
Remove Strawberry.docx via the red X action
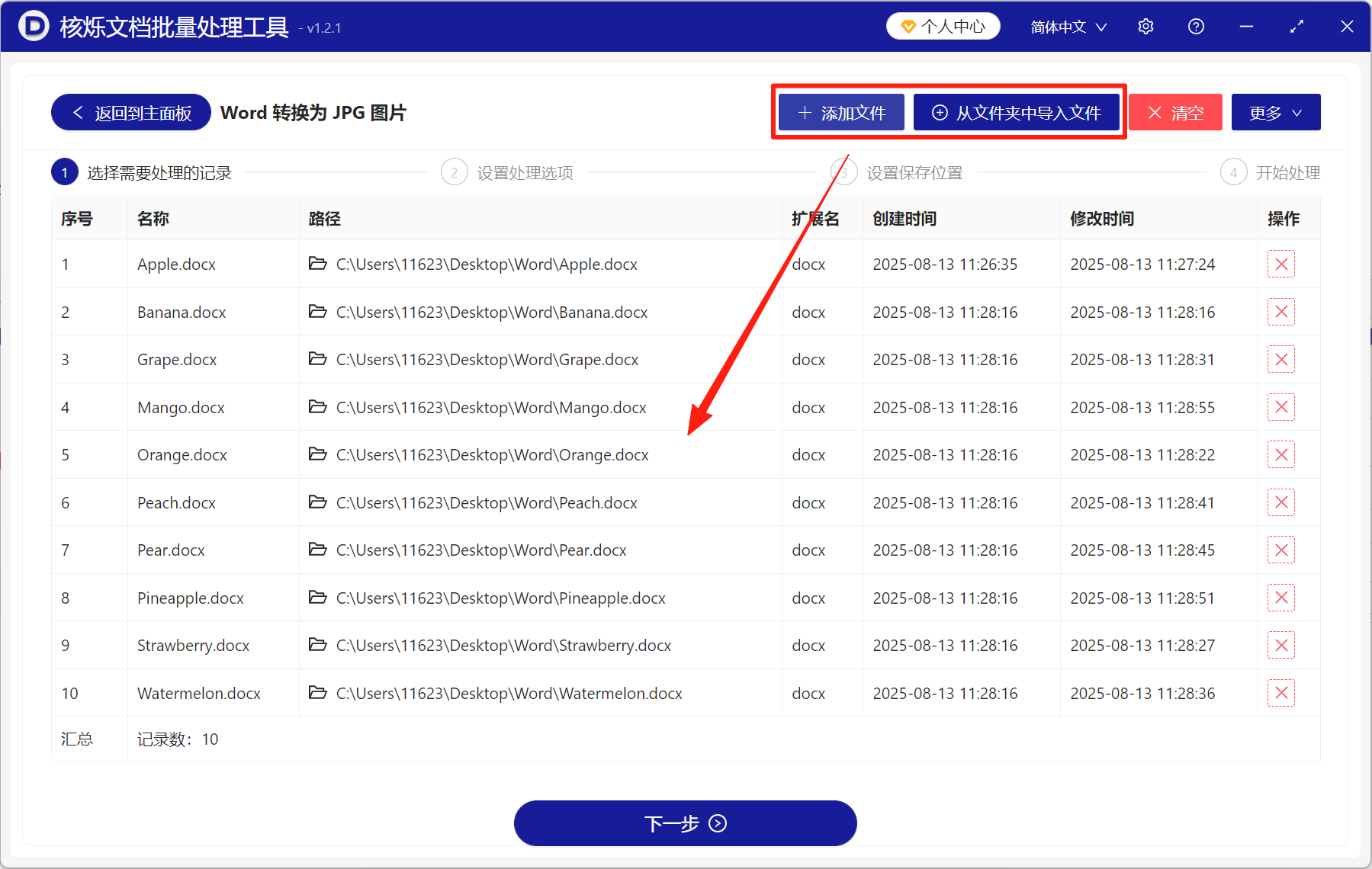pyautogui.click(x=1280, y=645)
